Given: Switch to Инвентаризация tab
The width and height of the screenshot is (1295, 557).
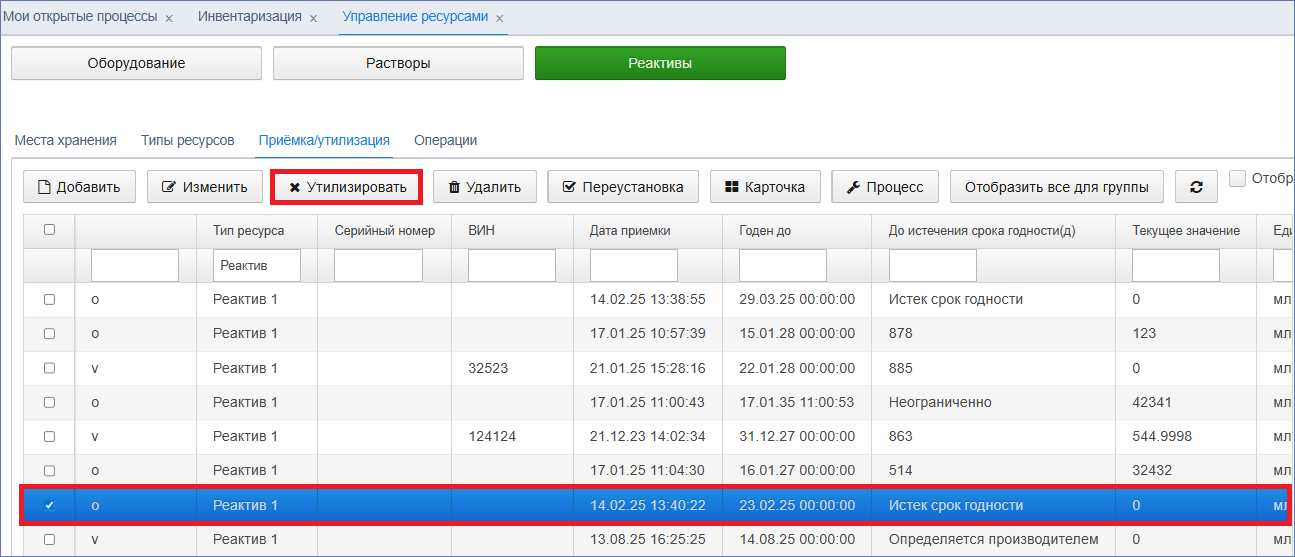Looking at the screenshot, I should click(249, 17).
